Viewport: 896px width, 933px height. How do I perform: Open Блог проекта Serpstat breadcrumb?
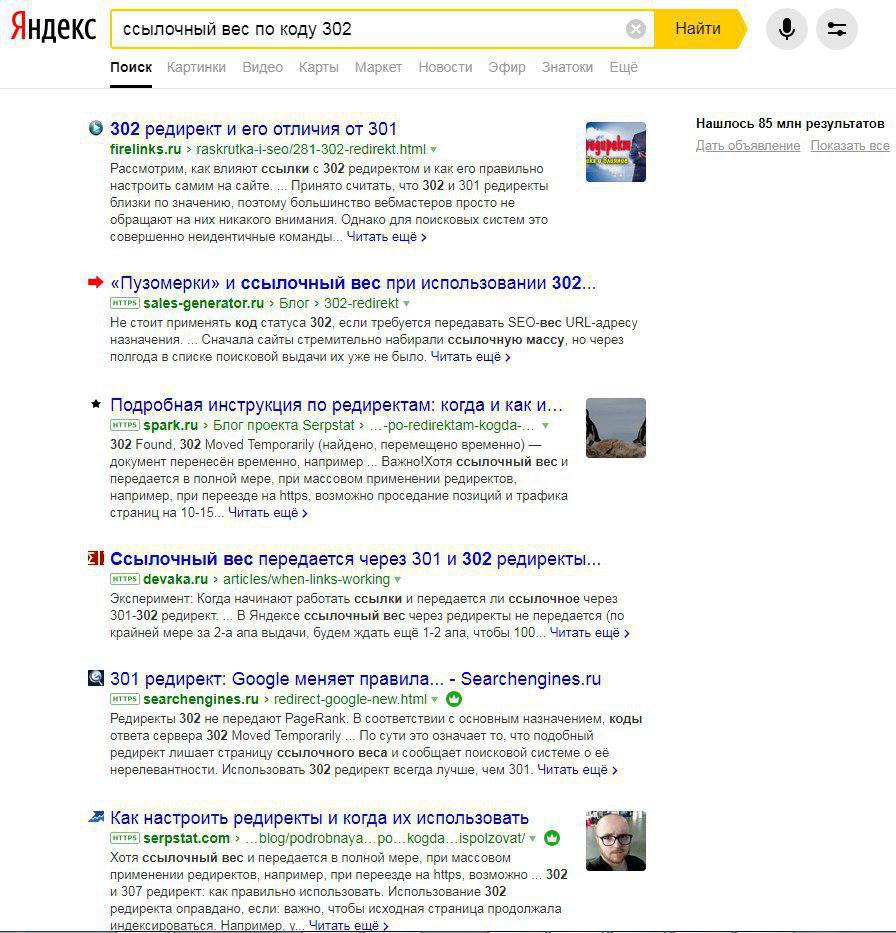tap(283, 425)
